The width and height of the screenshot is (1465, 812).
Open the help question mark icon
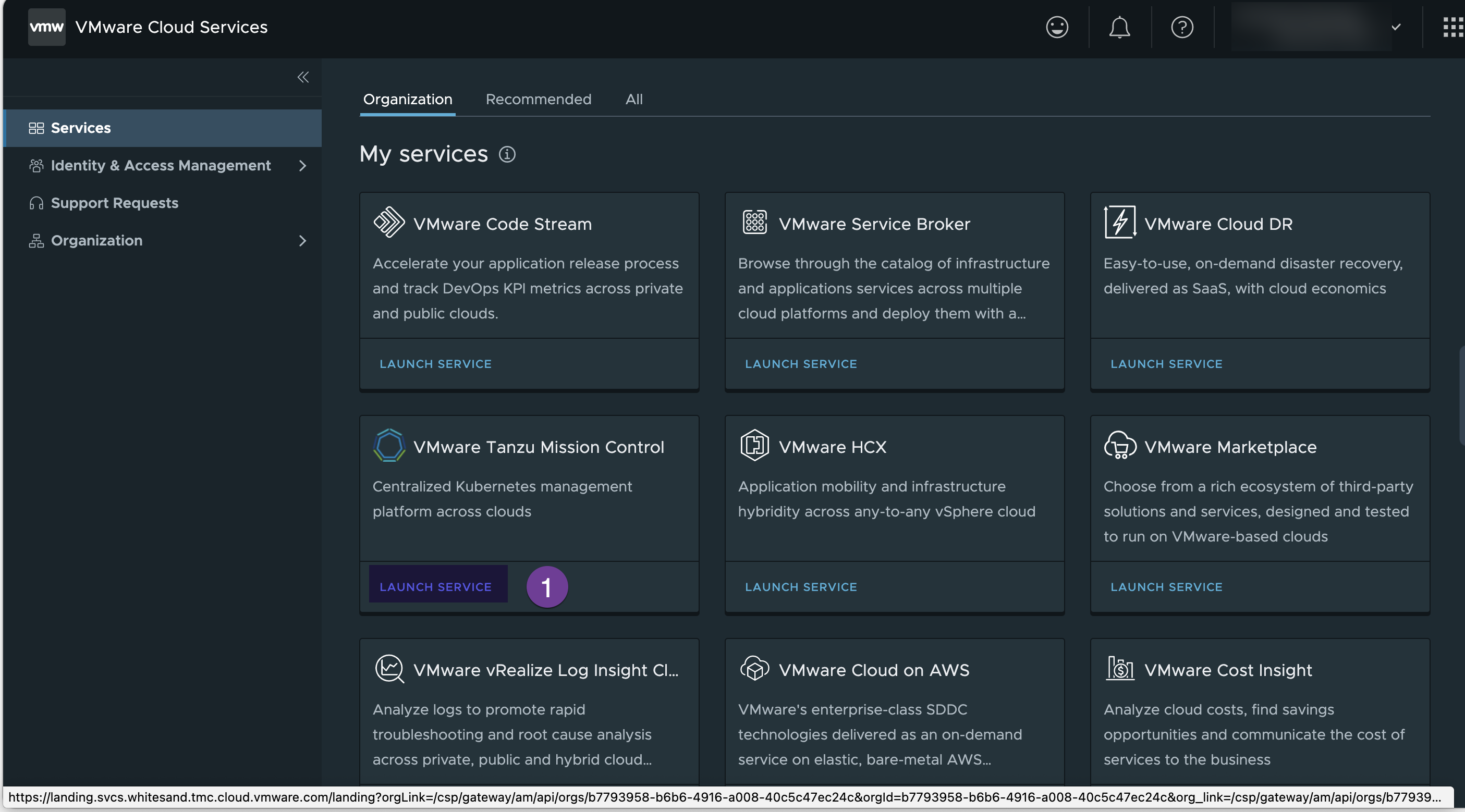pyautogui.click(x=1182, y=27)
